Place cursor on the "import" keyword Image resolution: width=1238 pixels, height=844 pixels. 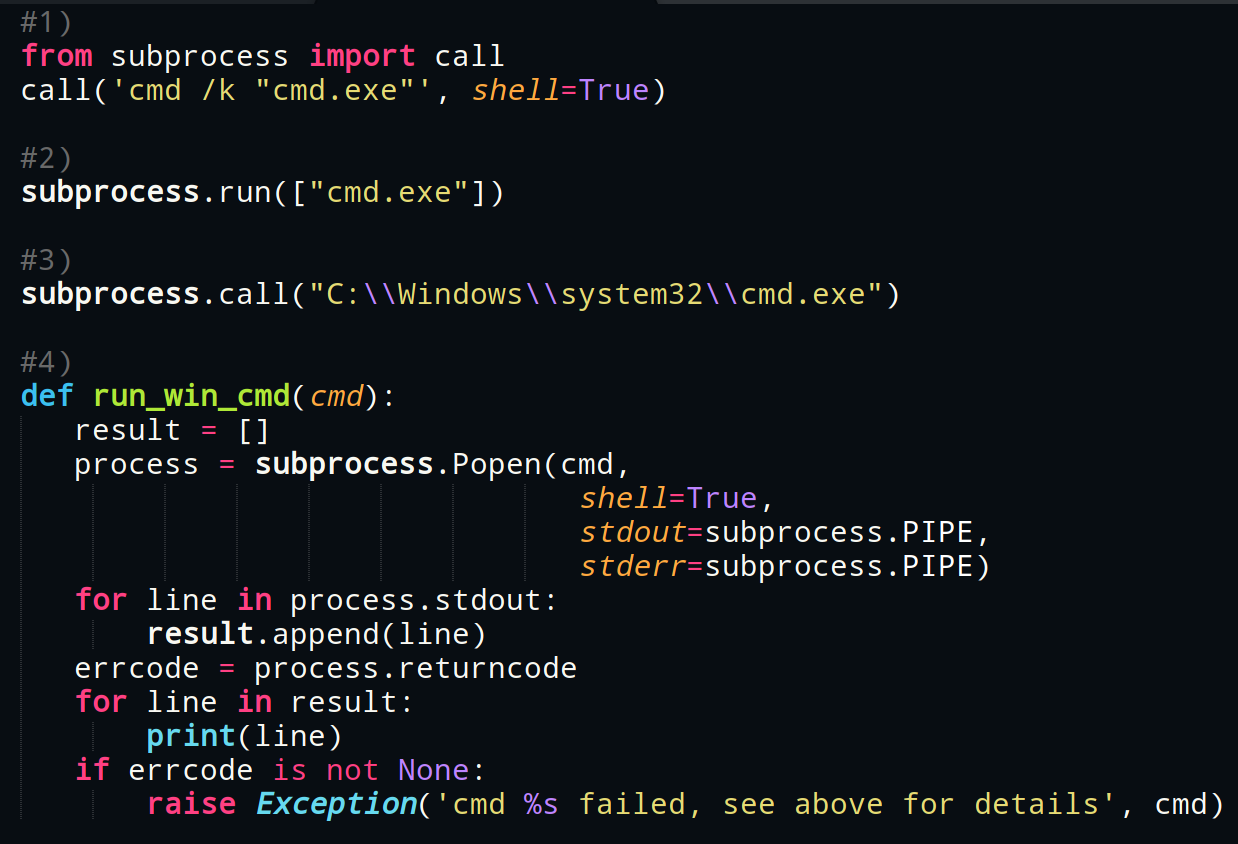pyautogui.click(x=362, y=56)
